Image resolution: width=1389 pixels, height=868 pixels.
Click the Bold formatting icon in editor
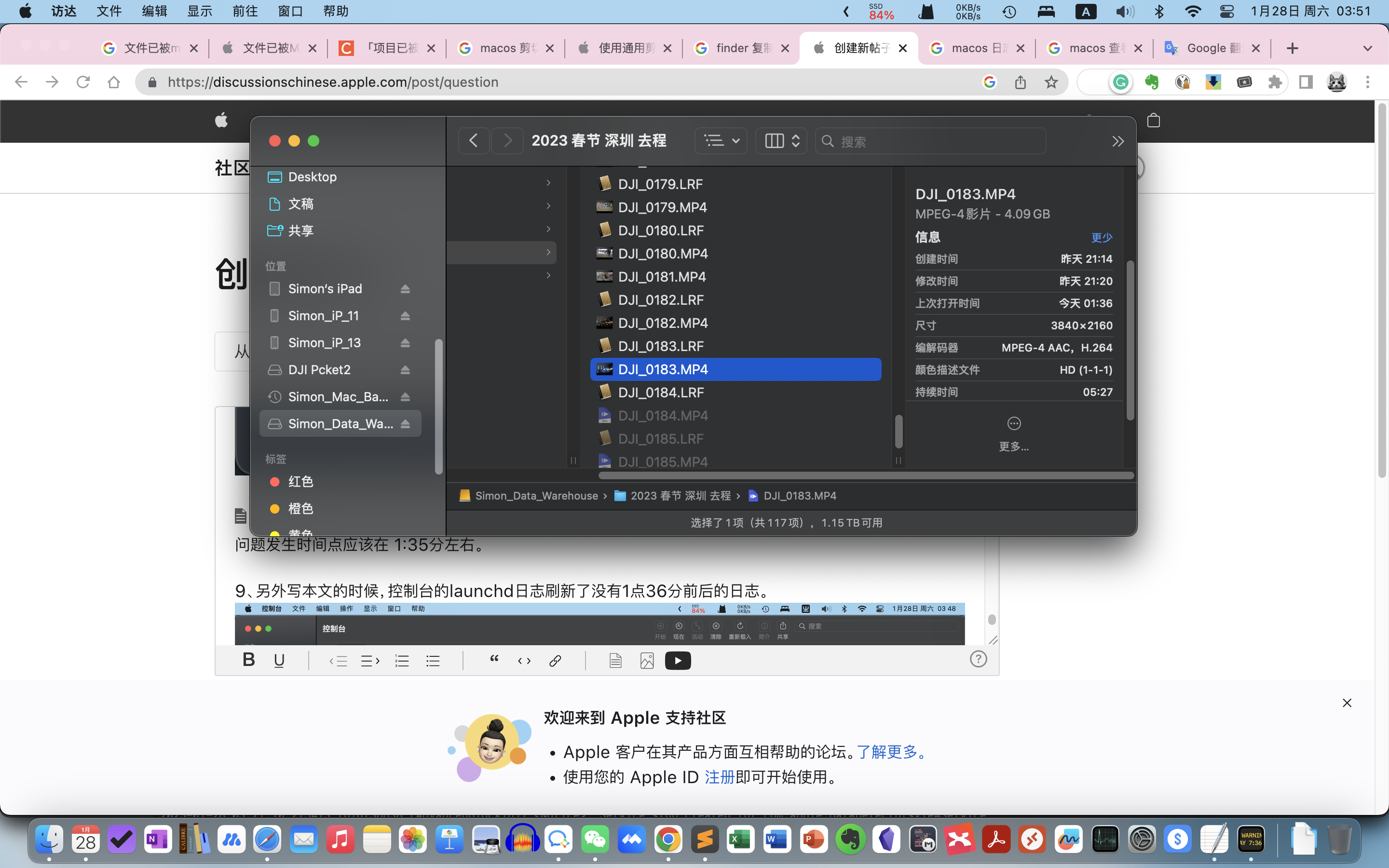tap(248, 660)
